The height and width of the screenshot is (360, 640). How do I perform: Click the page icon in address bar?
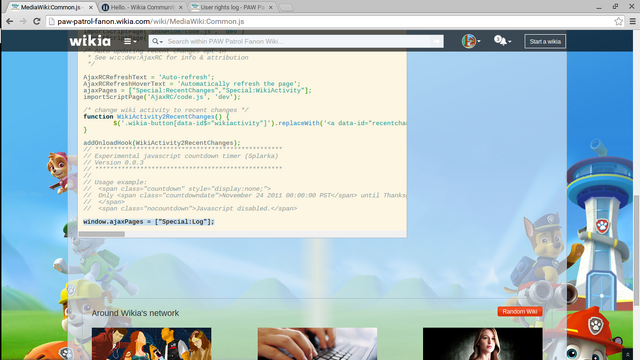pos(51,21)
